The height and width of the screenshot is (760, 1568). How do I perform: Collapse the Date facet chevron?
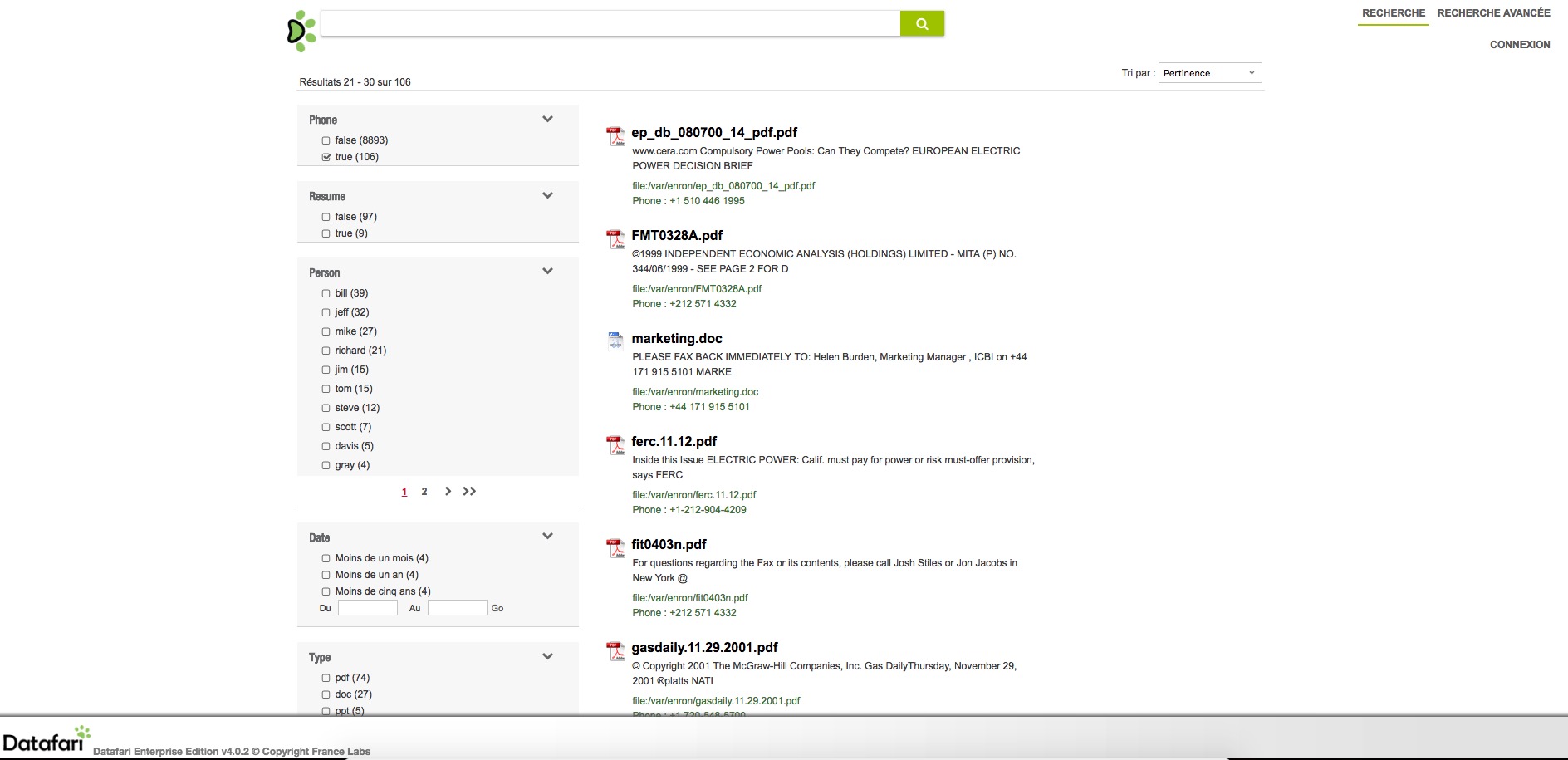pyautogui.click(x=547, y=537)
